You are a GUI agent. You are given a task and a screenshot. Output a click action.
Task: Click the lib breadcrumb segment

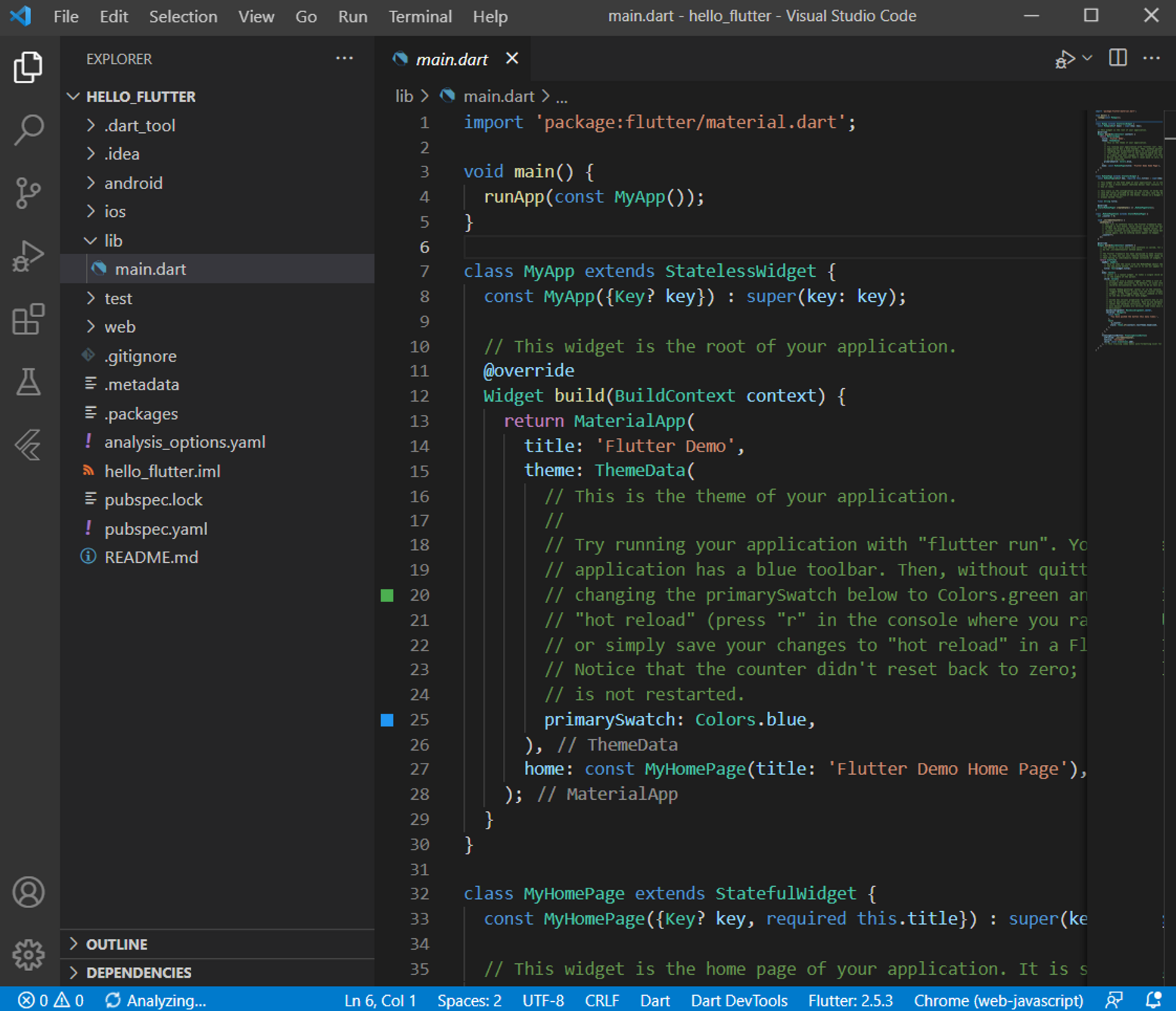tap(404, 96)
